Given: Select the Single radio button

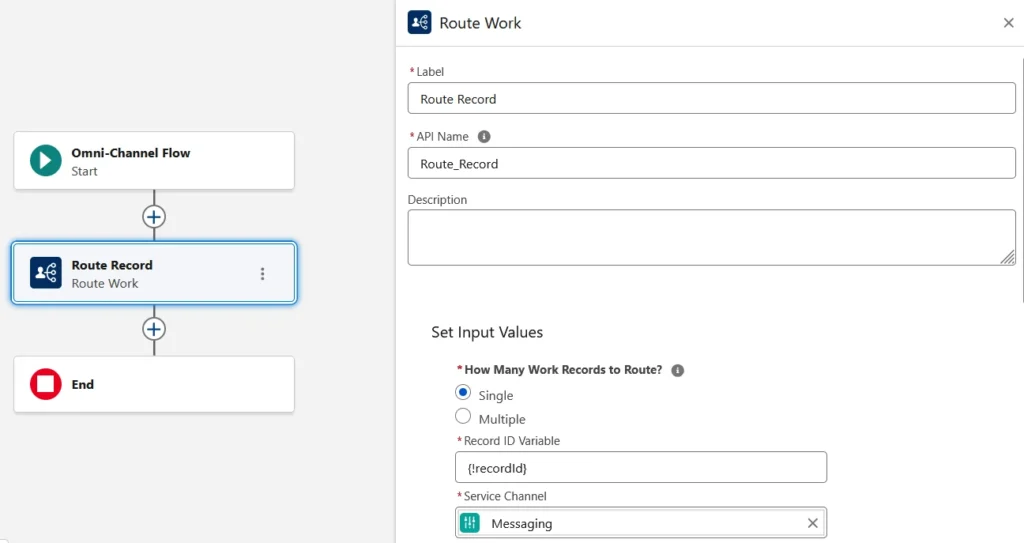Looking at the screenshot, I should 463,393.
